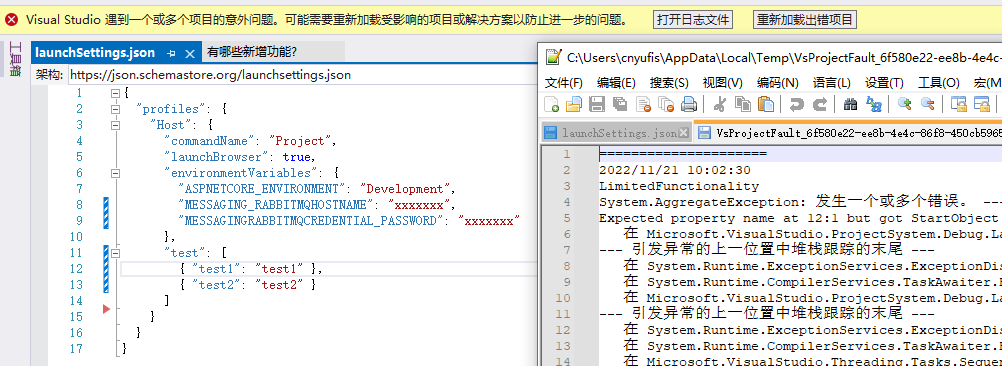This screenshot has height=366, width=1002.
Task: Collapse the "Host" node on line 3
Action: point(116,125)
